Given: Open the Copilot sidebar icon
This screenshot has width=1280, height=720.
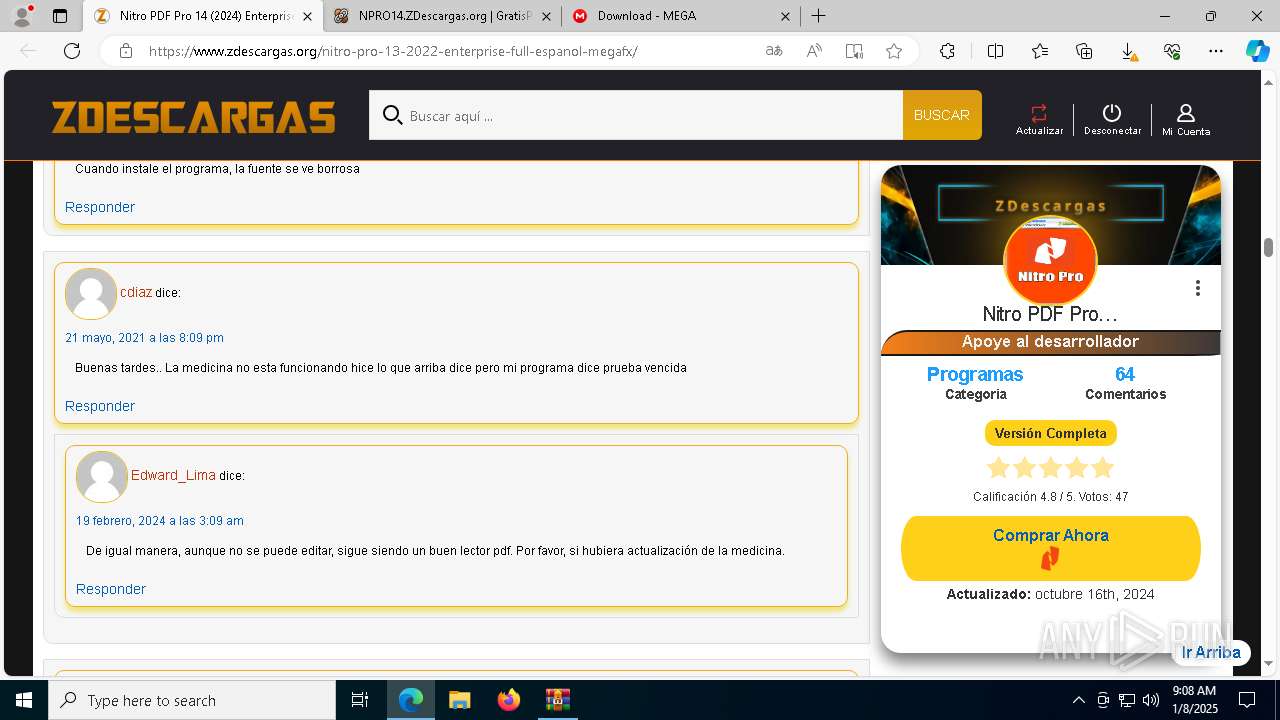Looking at the screenshot, I should (x=1257, y=51).
